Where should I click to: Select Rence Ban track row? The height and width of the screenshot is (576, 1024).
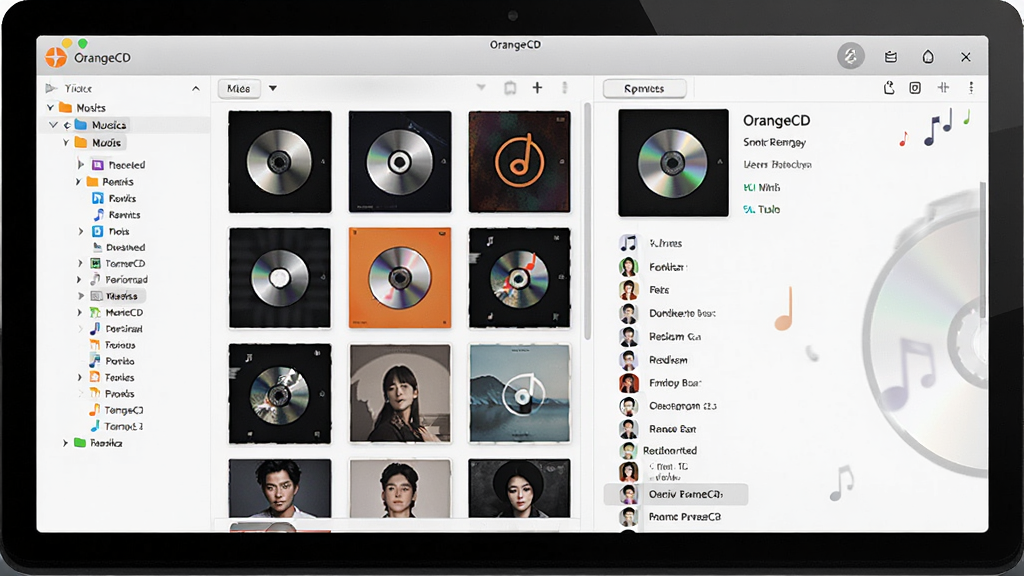[658, 429]
